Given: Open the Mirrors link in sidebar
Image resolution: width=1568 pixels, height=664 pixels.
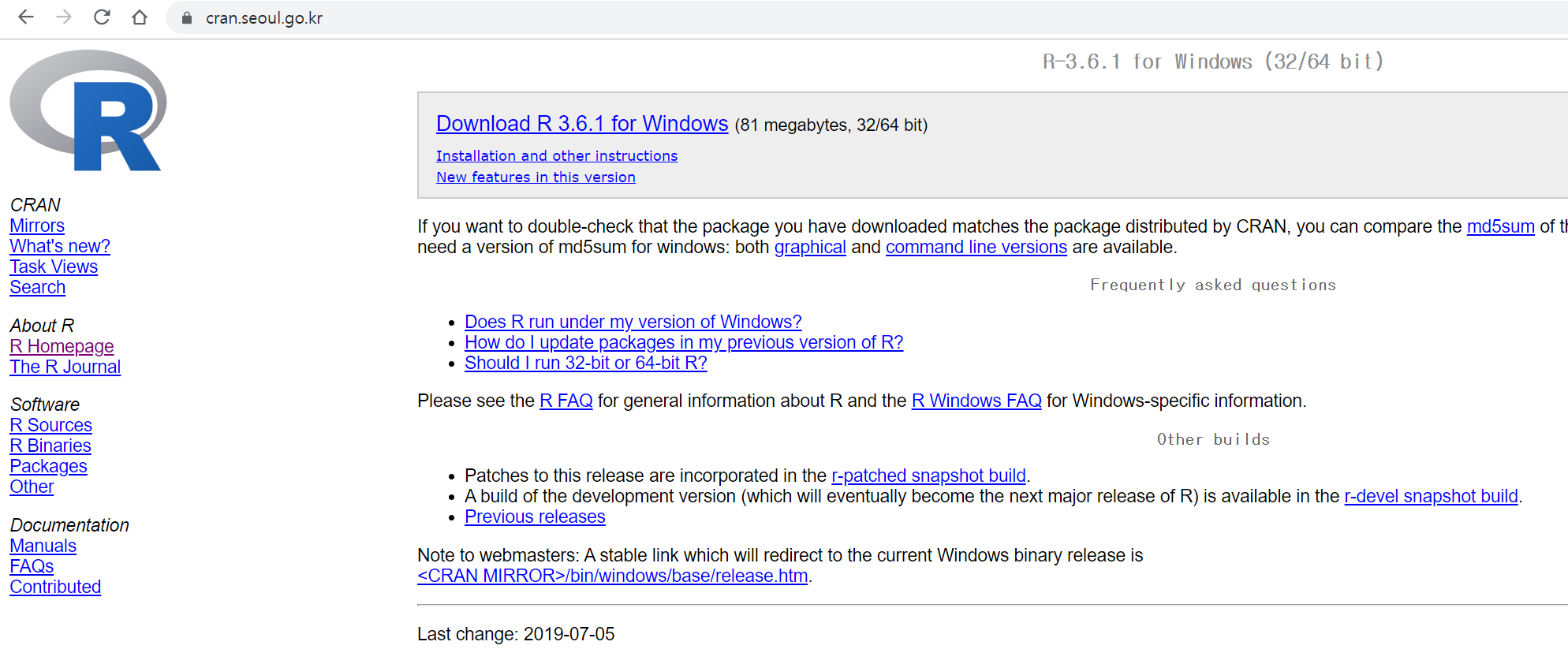Looking at the screenshot, I should [37, 226].
